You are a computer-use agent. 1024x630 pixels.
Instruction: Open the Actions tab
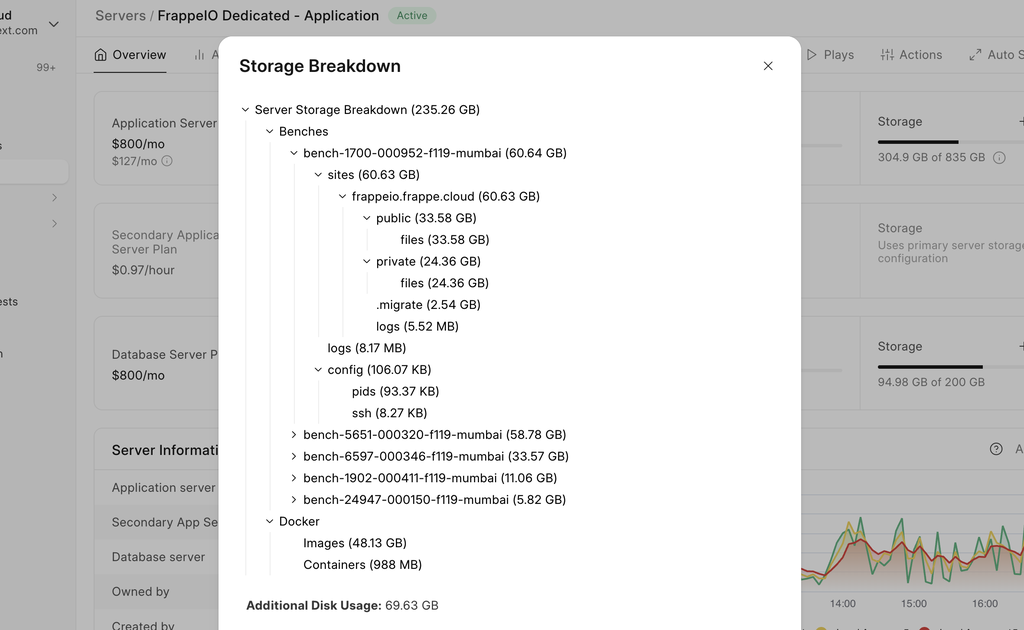tap(911, 55)
